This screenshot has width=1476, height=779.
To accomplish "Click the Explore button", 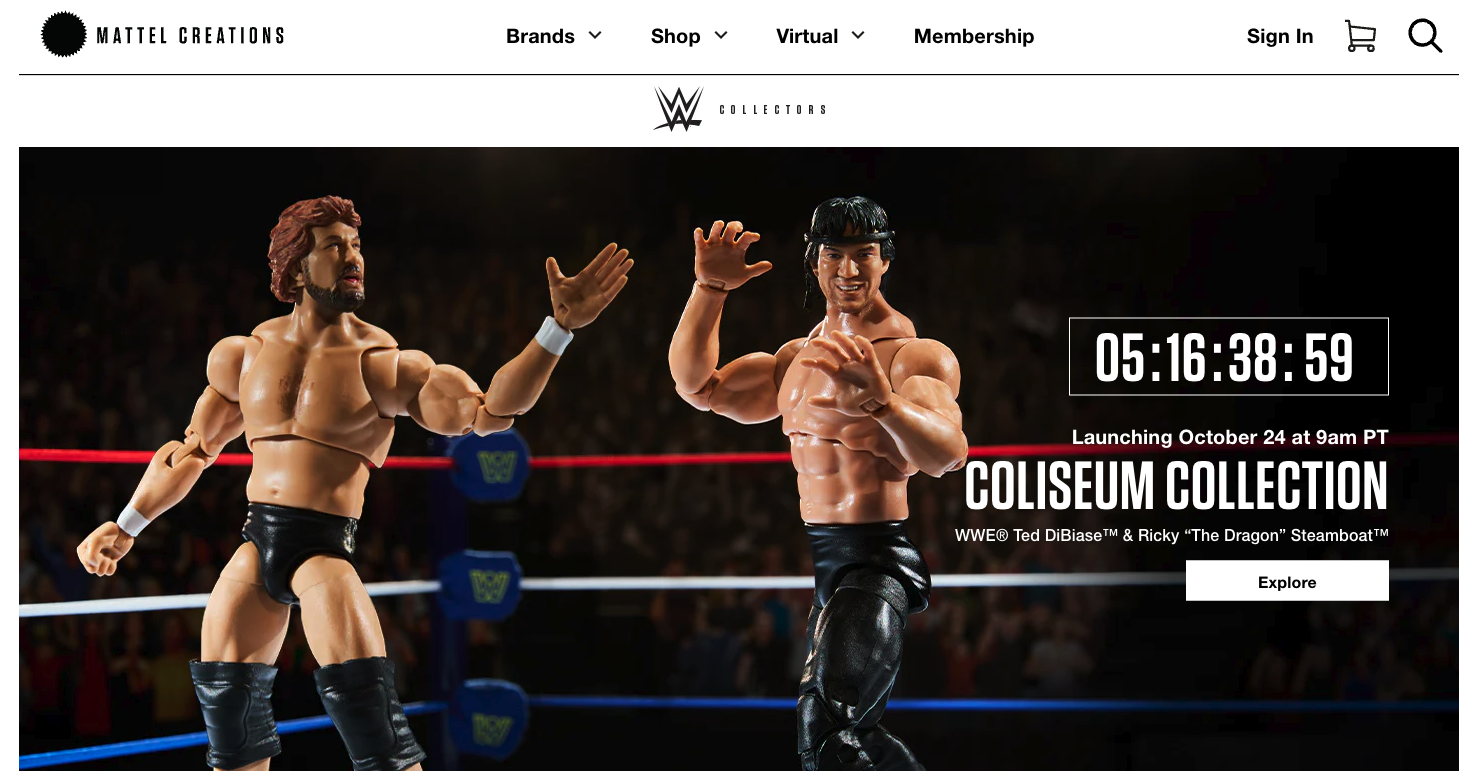I will (x=1287, y=581).
